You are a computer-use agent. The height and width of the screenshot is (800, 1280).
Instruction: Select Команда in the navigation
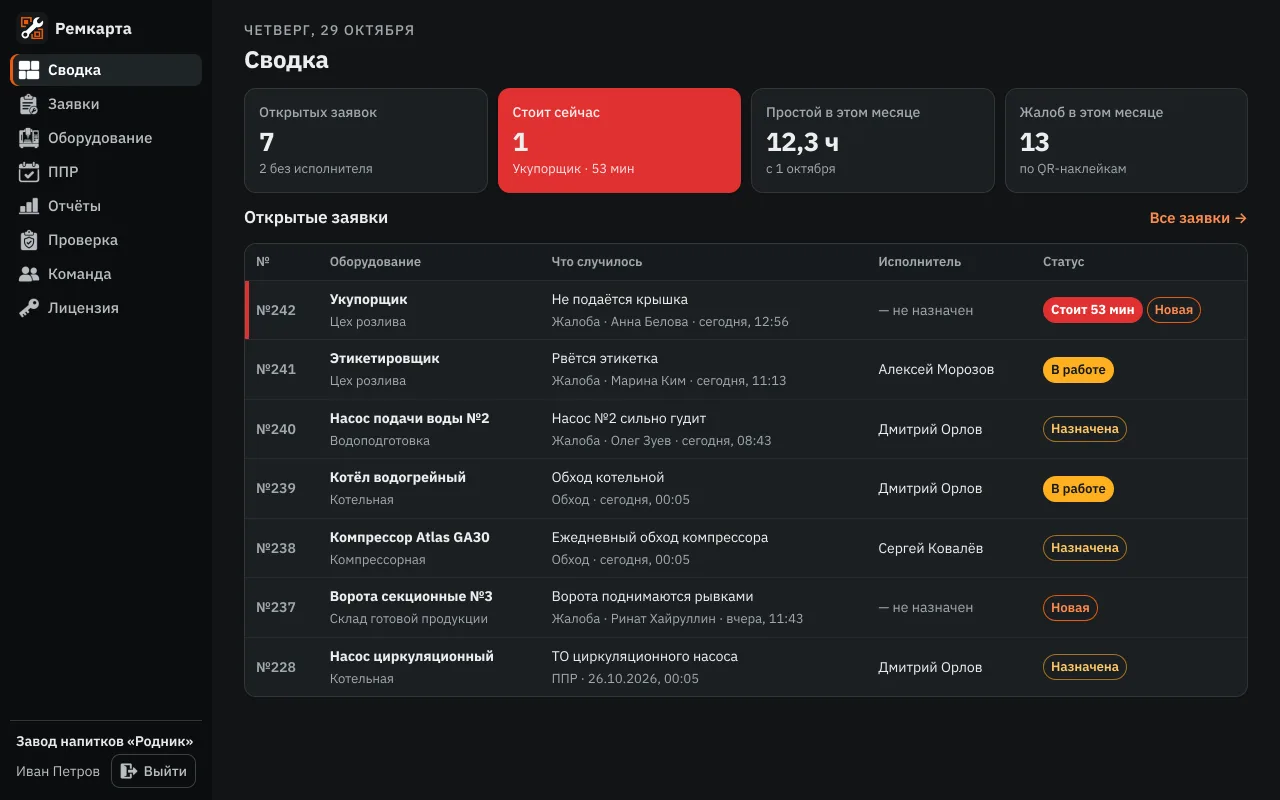[106, 274]
